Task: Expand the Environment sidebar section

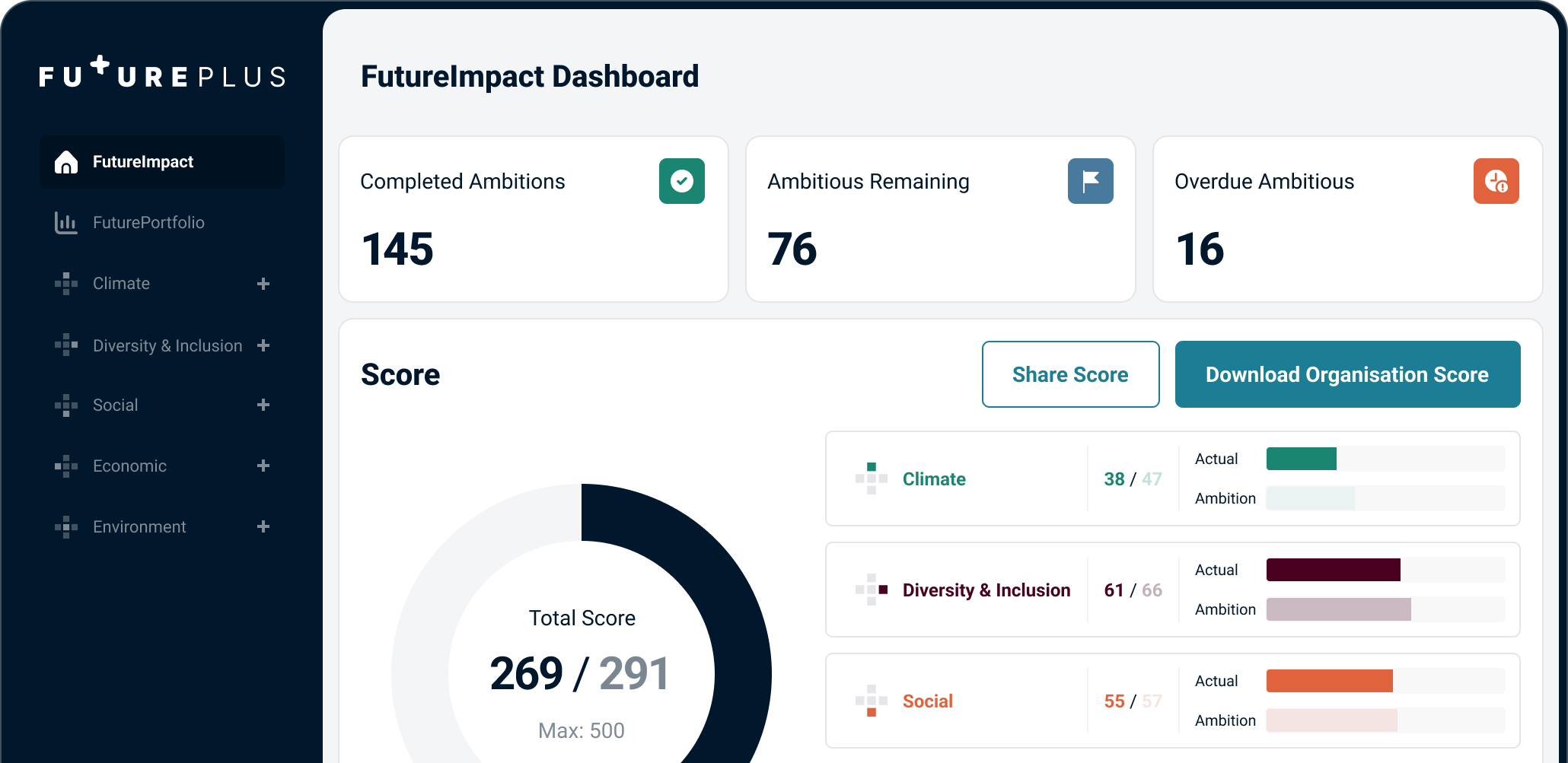Action: point(263,526)
